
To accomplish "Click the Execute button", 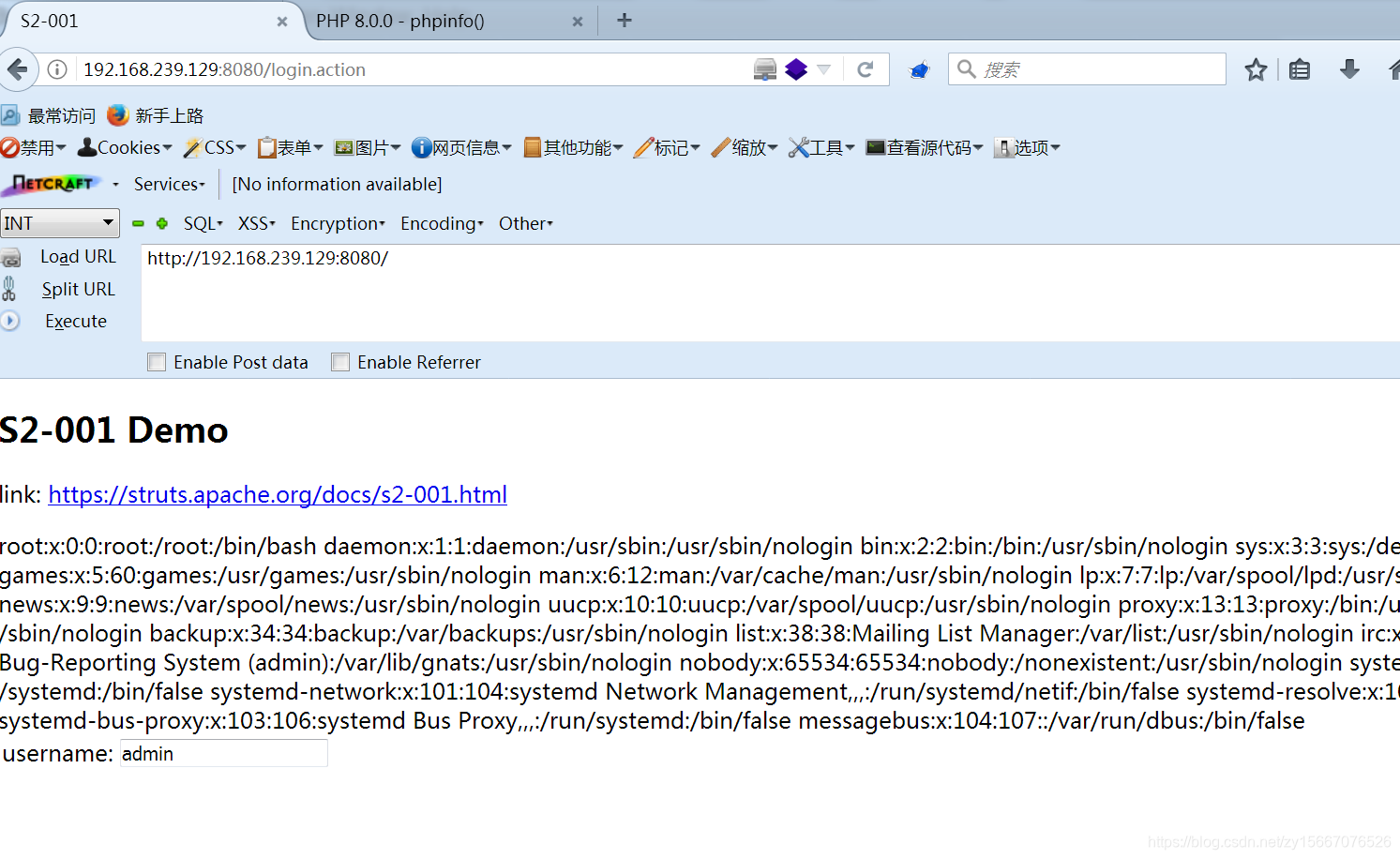I will (x=76, y=321).
